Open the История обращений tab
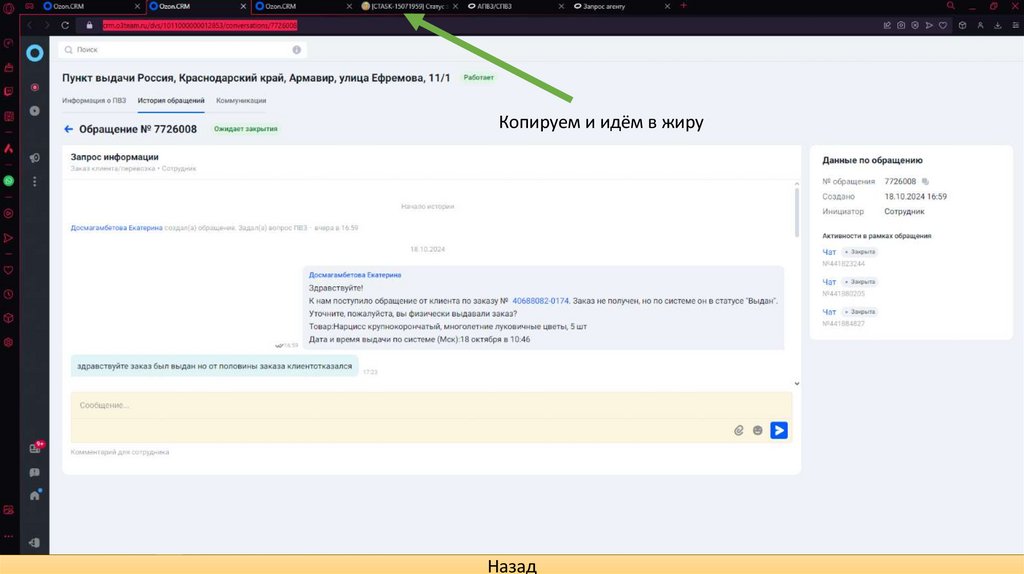The image size is (1024, 574). [x=171, y=101]
